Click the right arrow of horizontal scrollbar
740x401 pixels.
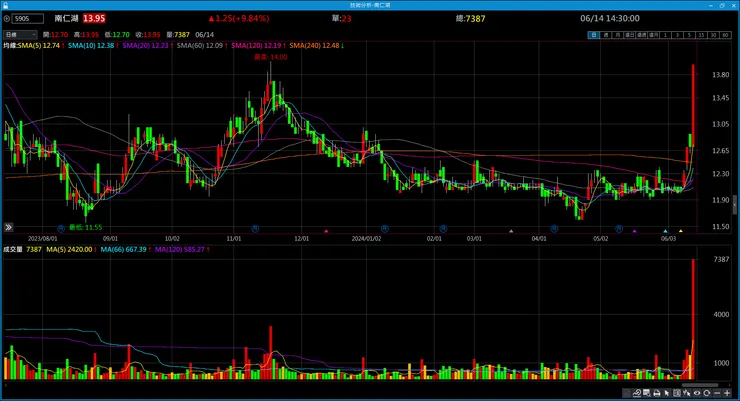point(730,385)
